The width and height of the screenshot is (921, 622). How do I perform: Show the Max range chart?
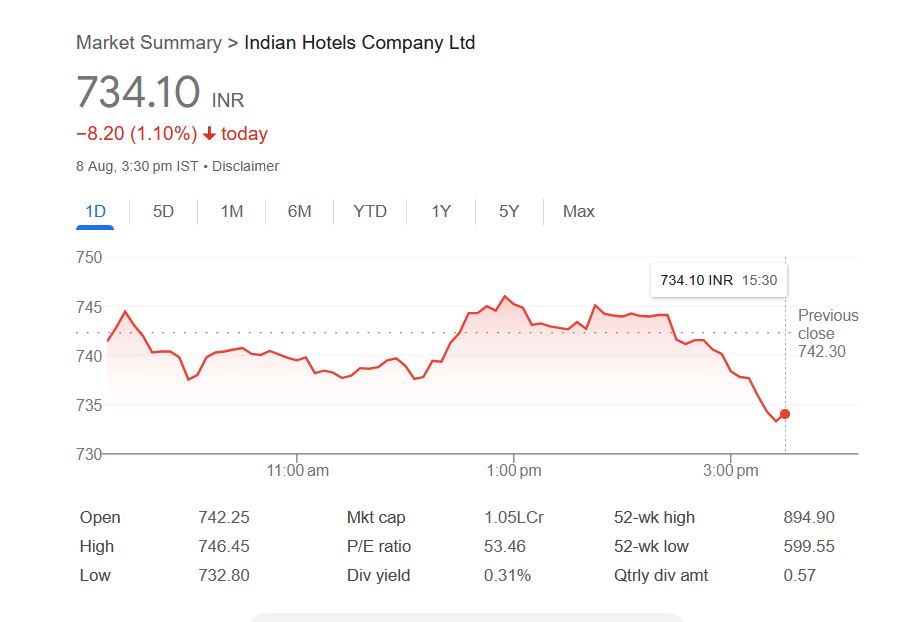pyautogui.click(x=578, y=211)
